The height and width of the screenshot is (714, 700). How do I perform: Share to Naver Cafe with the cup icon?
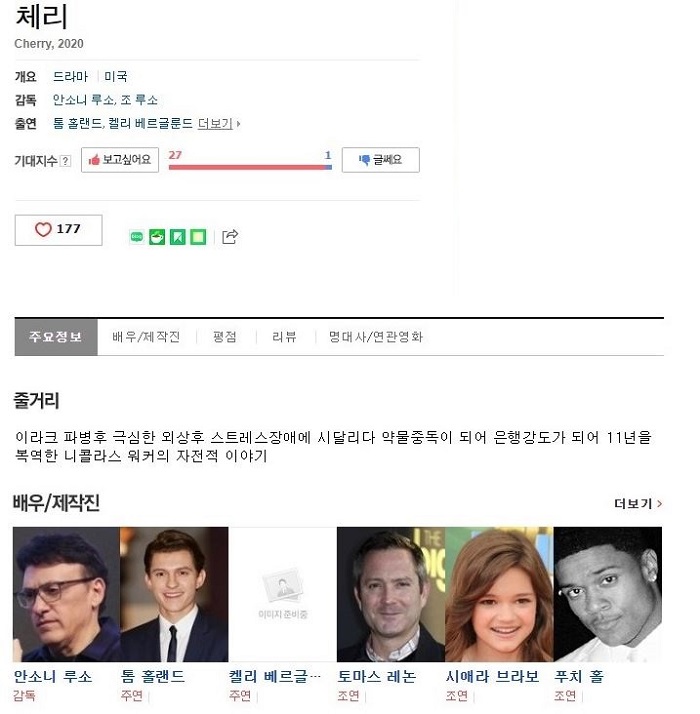coord(157,237)
